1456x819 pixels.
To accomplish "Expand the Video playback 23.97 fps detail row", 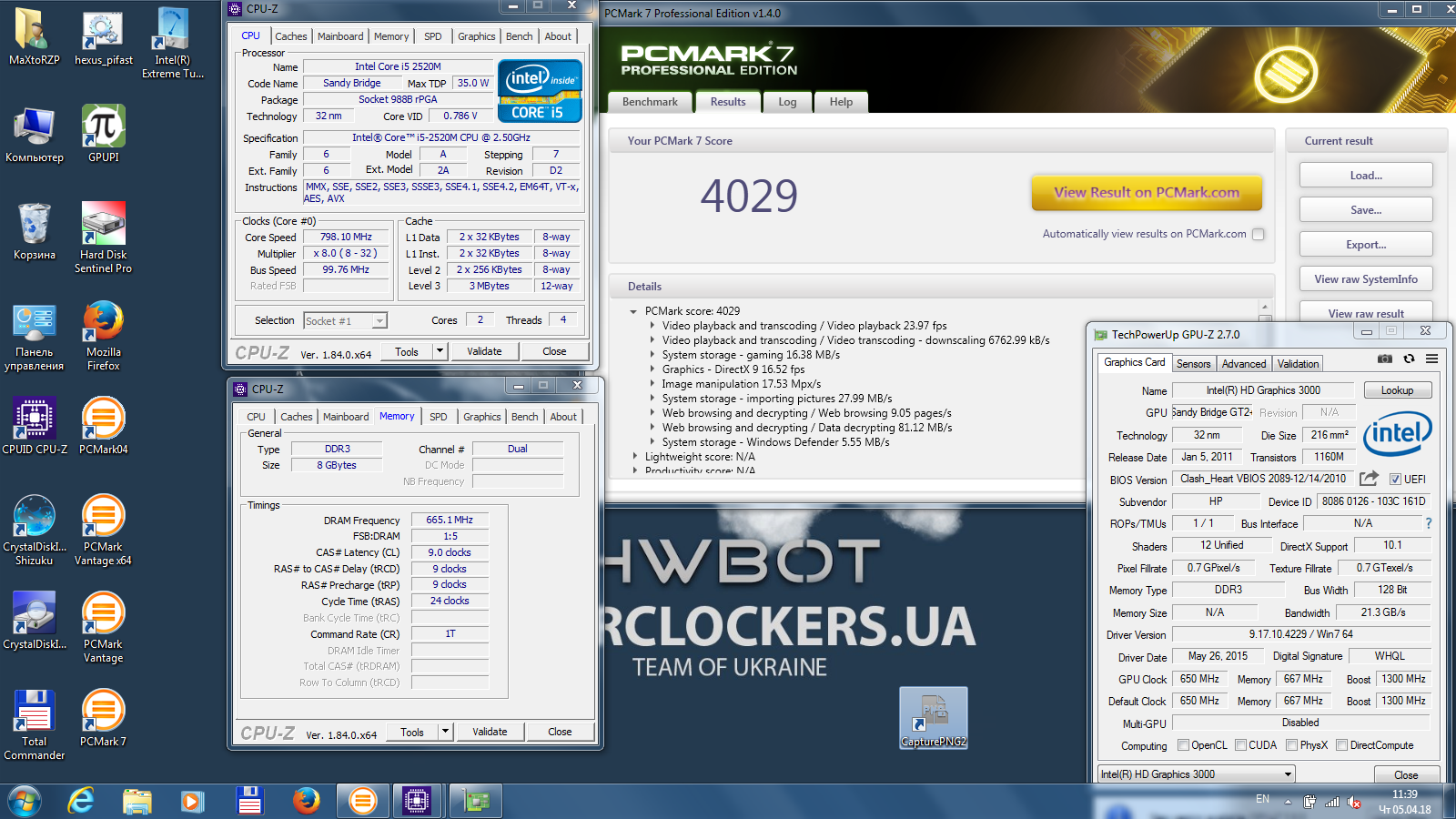I will point(652,326).
